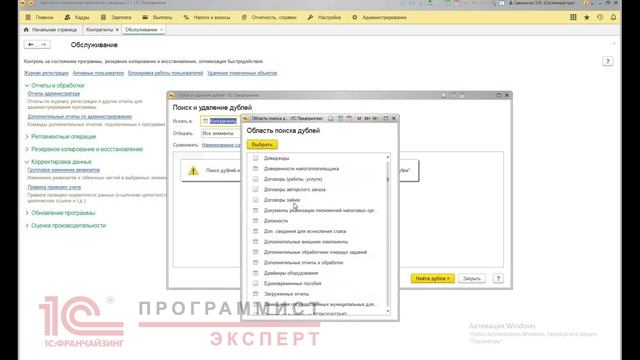Open the Журнал регистрации link

tap(46, 73)
